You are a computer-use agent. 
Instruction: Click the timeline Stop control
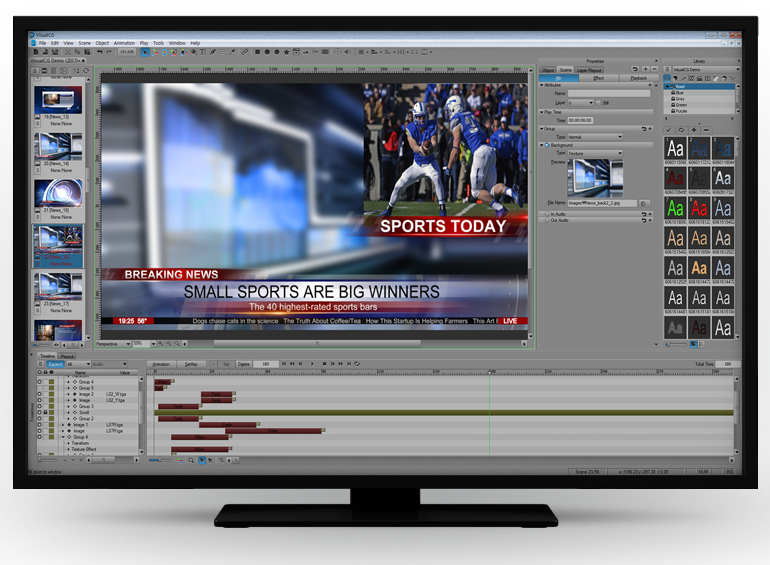[324, 364]
